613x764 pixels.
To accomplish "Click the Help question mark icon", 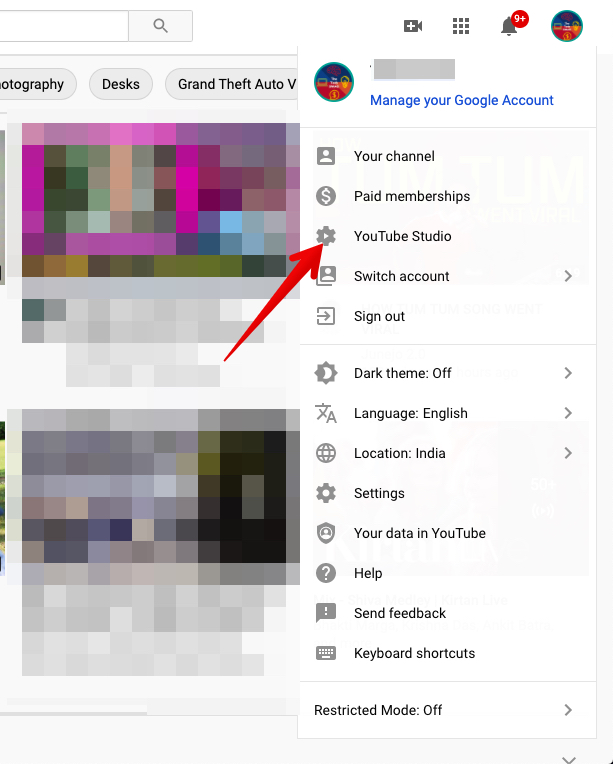I will (x=326, y=573).
